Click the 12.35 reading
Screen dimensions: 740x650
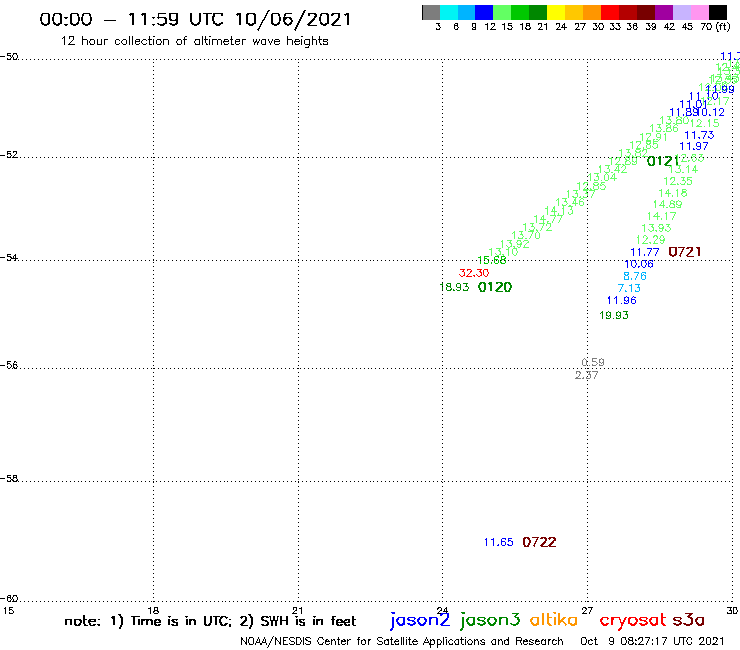678,181
